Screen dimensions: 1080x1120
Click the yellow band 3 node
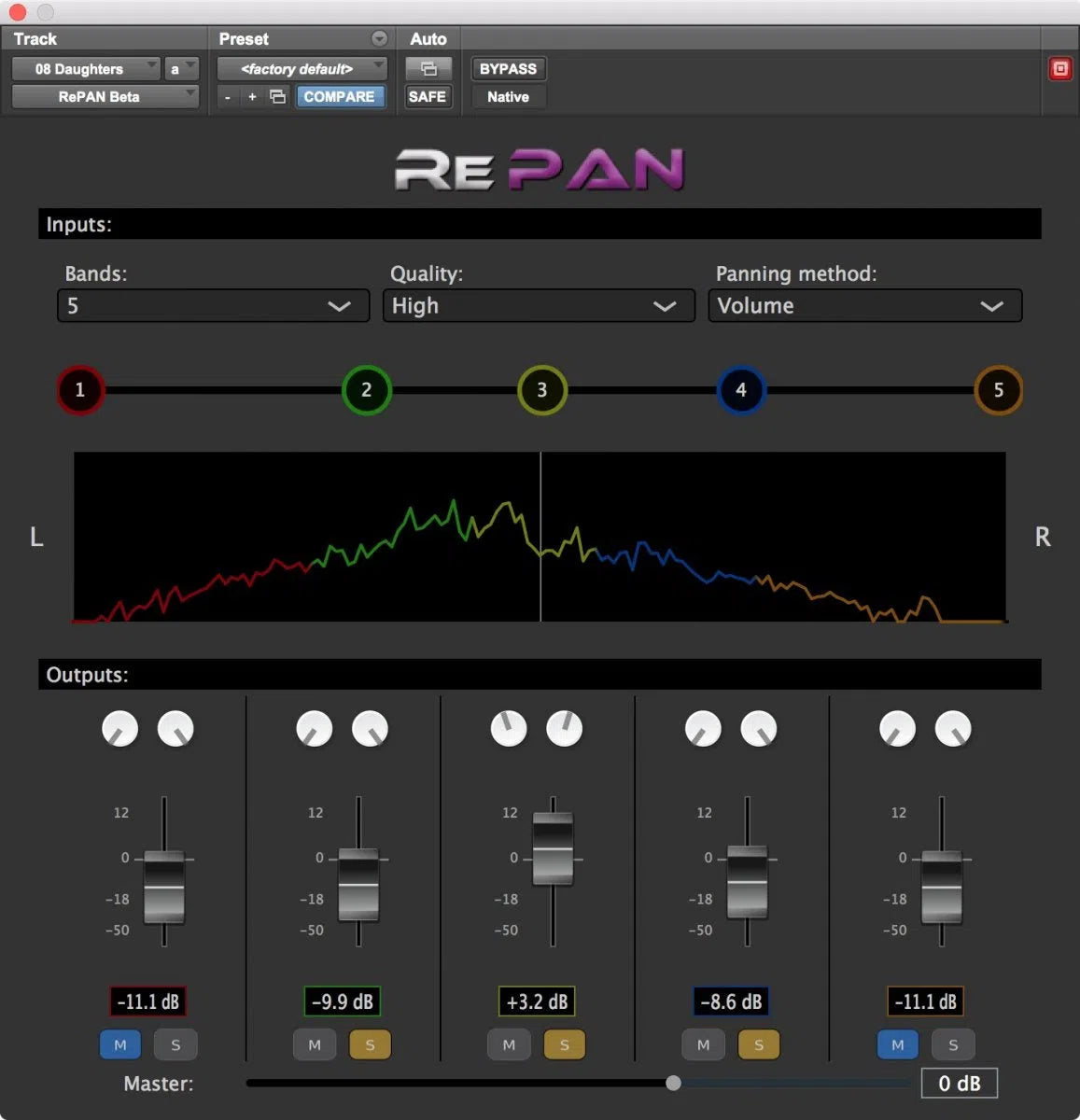pyautogui.click(x=541, y=390)
